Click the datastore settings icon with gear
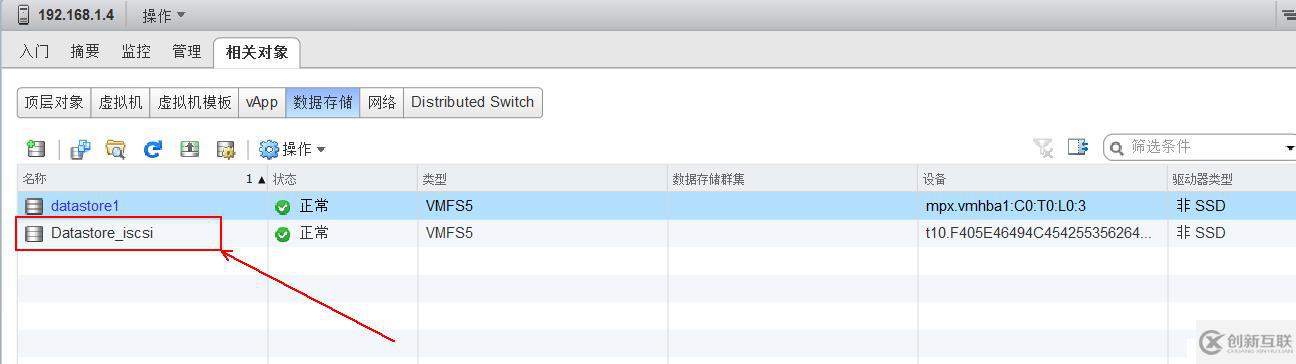Image resolution: width=1296 pixels, height=364 pixels. 225,149
